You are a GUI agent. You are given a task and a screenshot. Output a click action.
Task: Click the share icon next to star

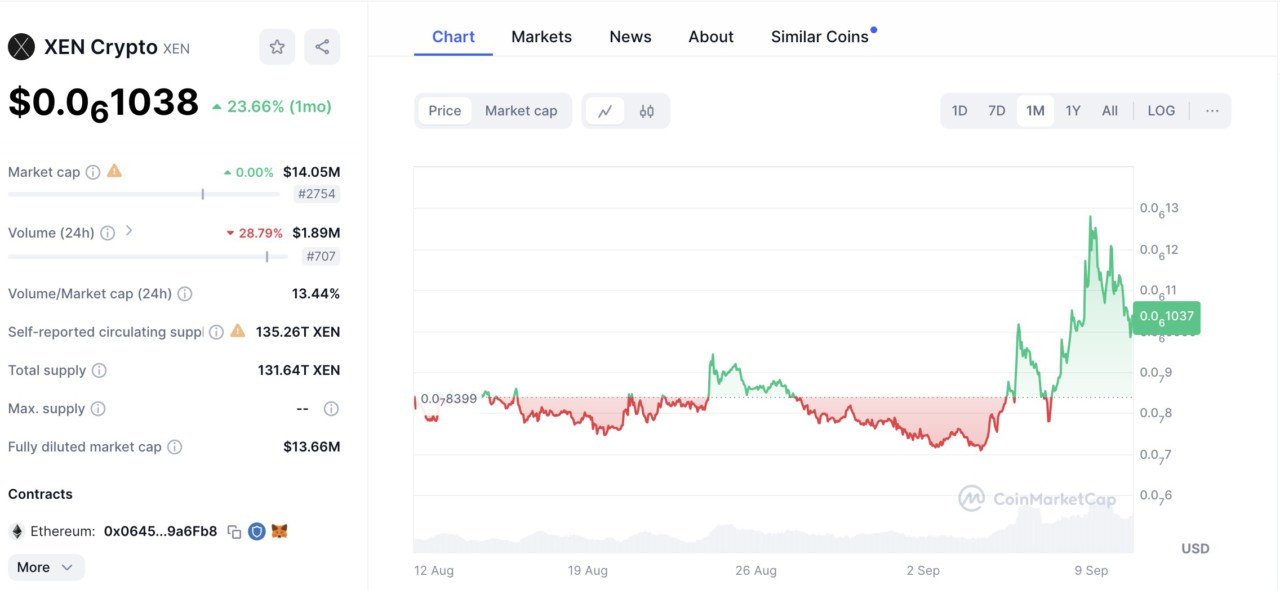pyautogui.click(x=322, y=47)
